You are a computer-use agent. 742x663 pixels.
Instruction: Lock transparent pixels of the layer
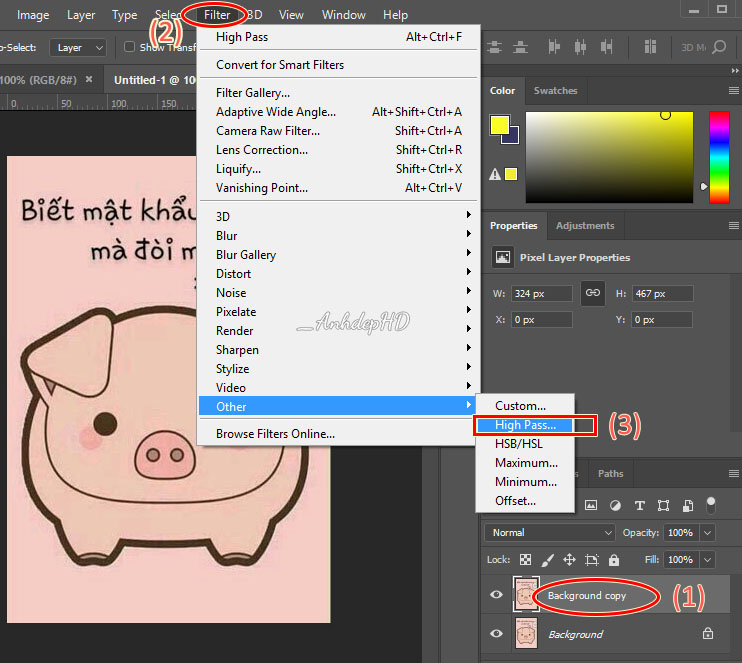click(525, 560)
